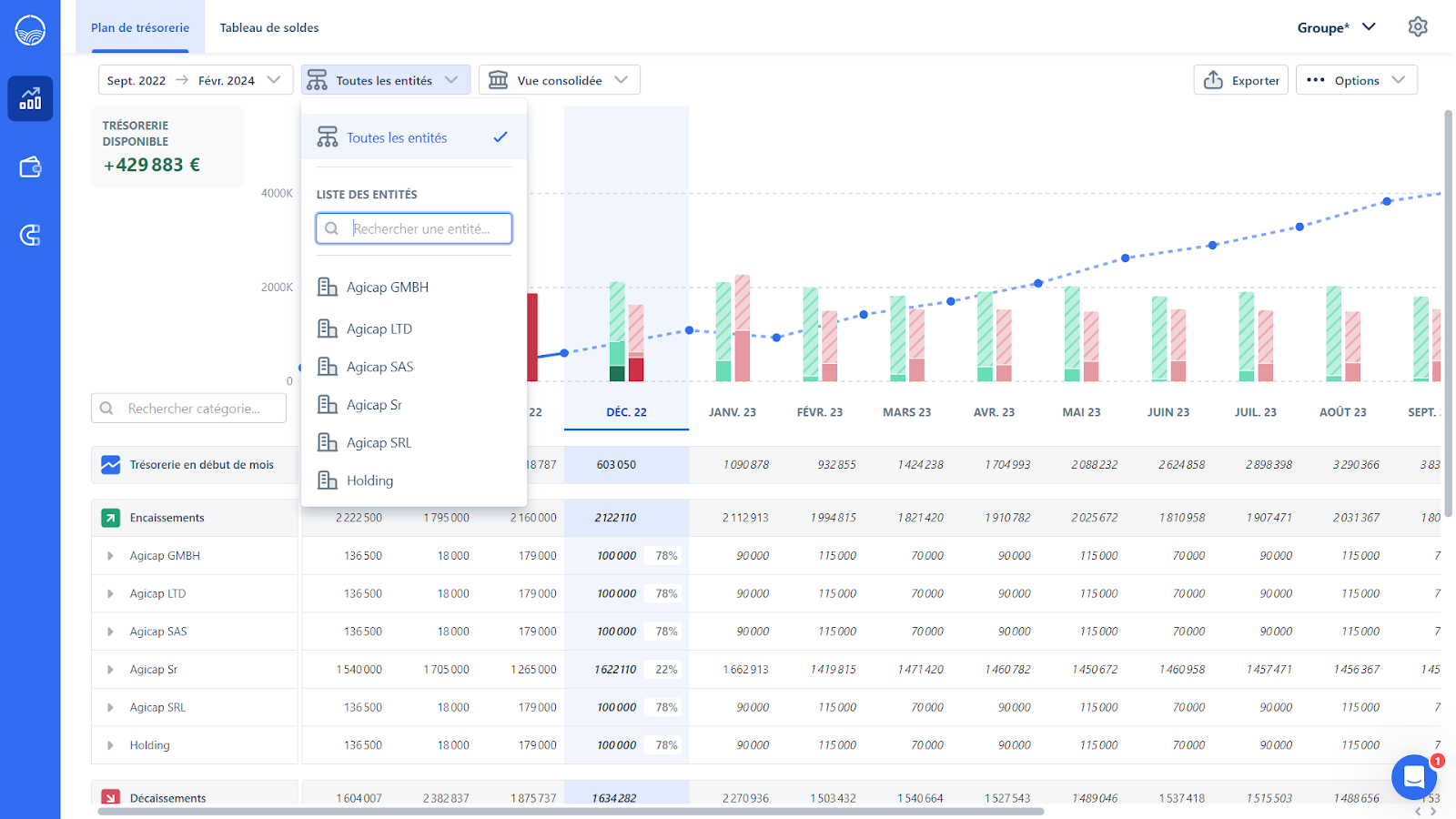Expand the Agicap GMBH row
The height and width of the screenshot is (819, 1456).
(110, 556)
